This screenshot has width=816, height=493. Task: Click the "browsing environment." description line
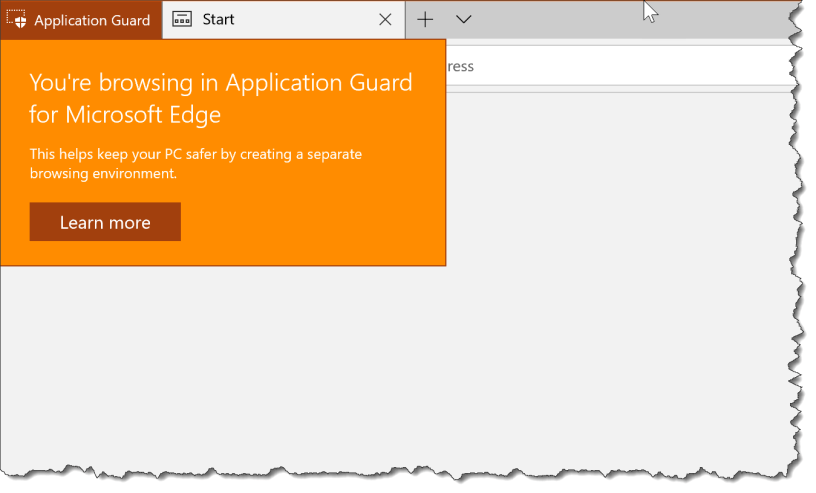coord(102,173)
